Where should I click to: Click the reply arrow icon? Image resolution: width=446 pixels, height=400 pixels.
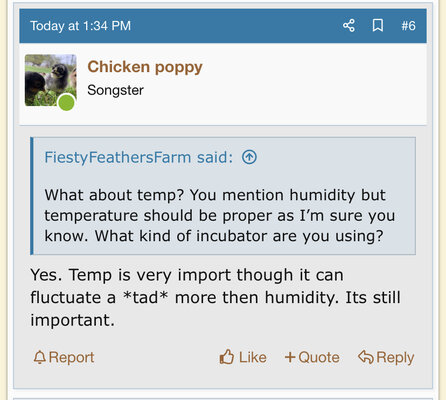(366, 357)
